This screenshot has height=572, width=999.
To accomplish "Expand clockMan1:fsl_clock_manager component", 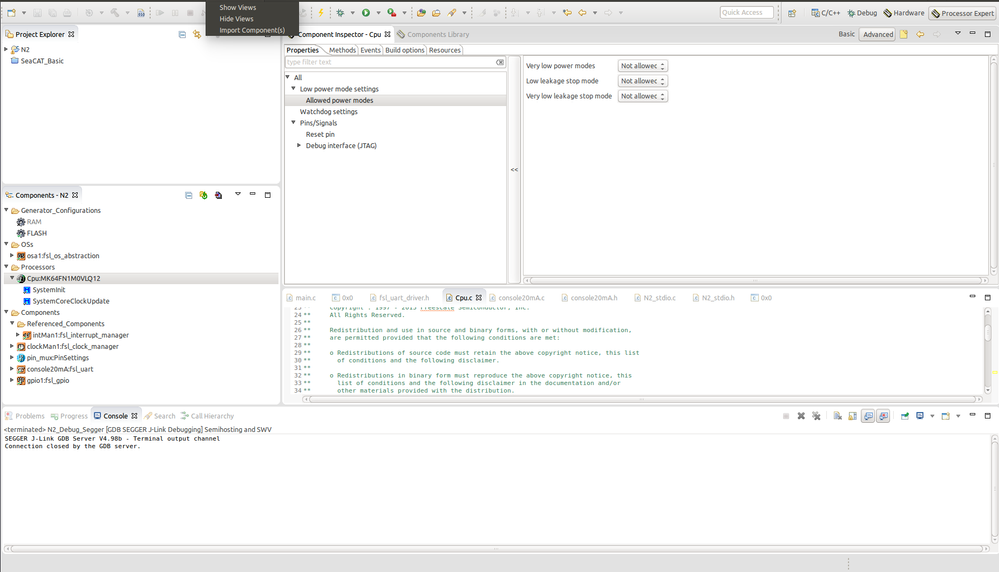I will 11,347.
